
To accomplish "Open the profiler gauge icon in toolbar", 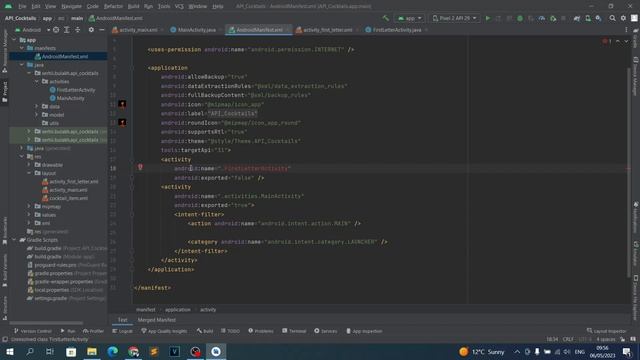I will pyautogui.click(x=542, y=18).
